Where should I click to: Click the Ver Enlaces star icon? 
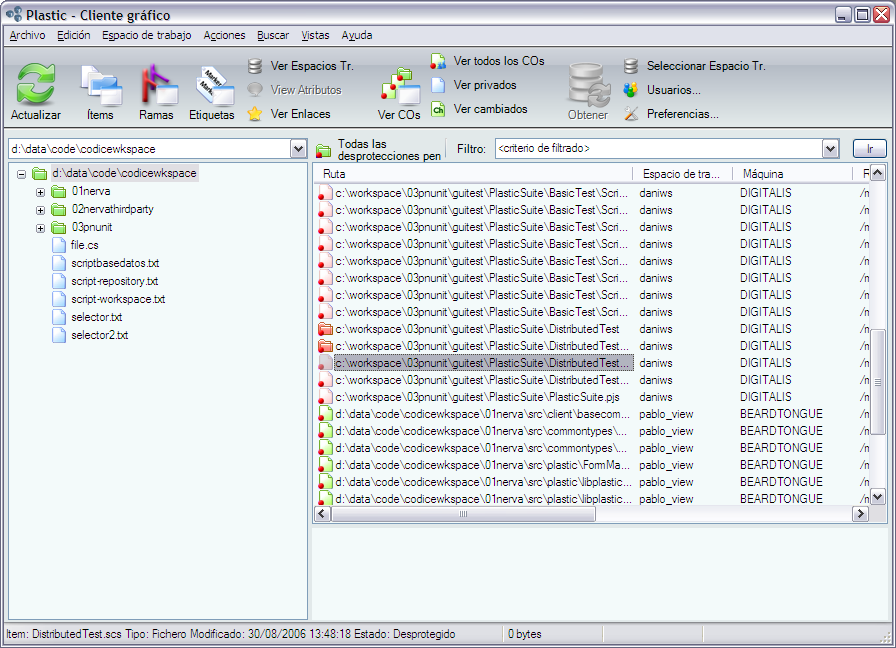pos(255,114)
